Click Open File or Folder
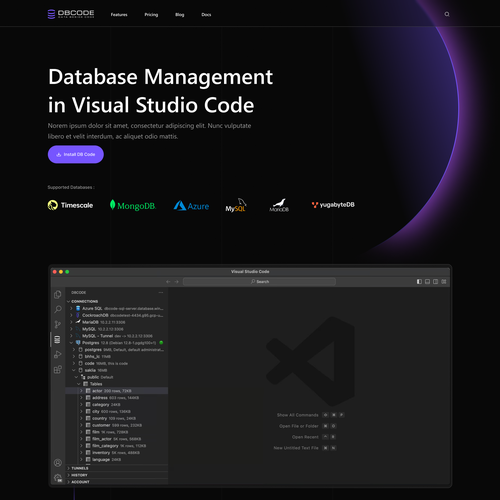This screenshot has height=500, width=500. 299,426
